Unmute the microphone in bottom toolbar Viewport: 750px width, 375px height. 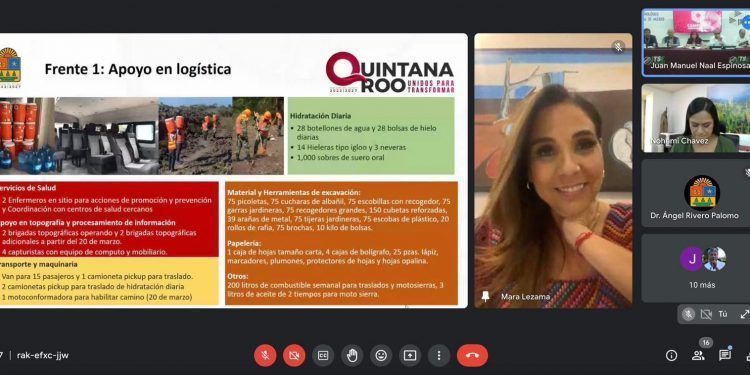click(265, 355)
